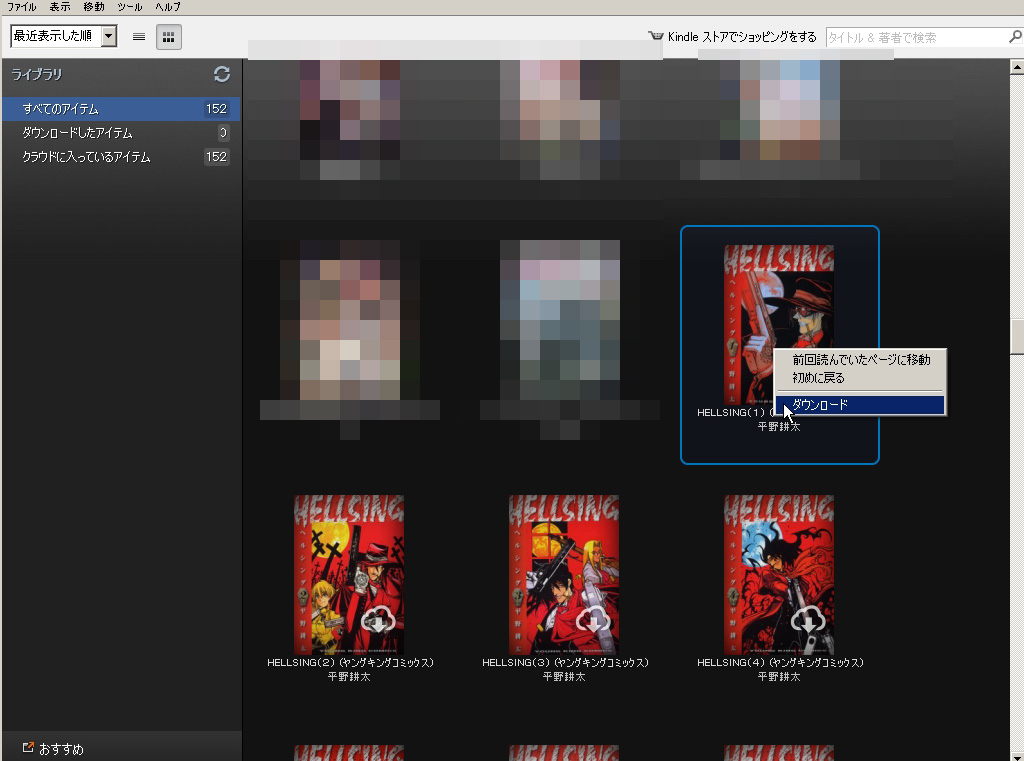Choose 前回読んでいたページに移動 from context menu

tap(861, 360)
